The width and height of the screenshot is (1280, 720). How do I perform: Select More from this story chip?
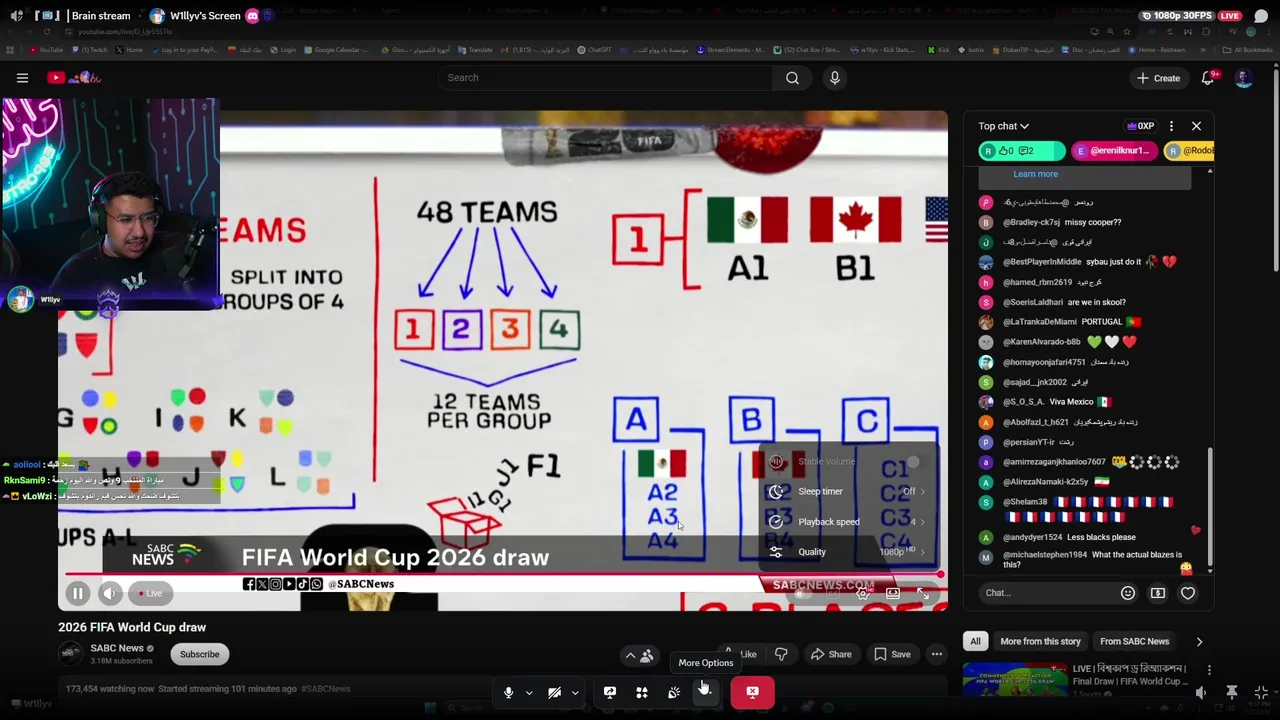tap(1040, 641)
